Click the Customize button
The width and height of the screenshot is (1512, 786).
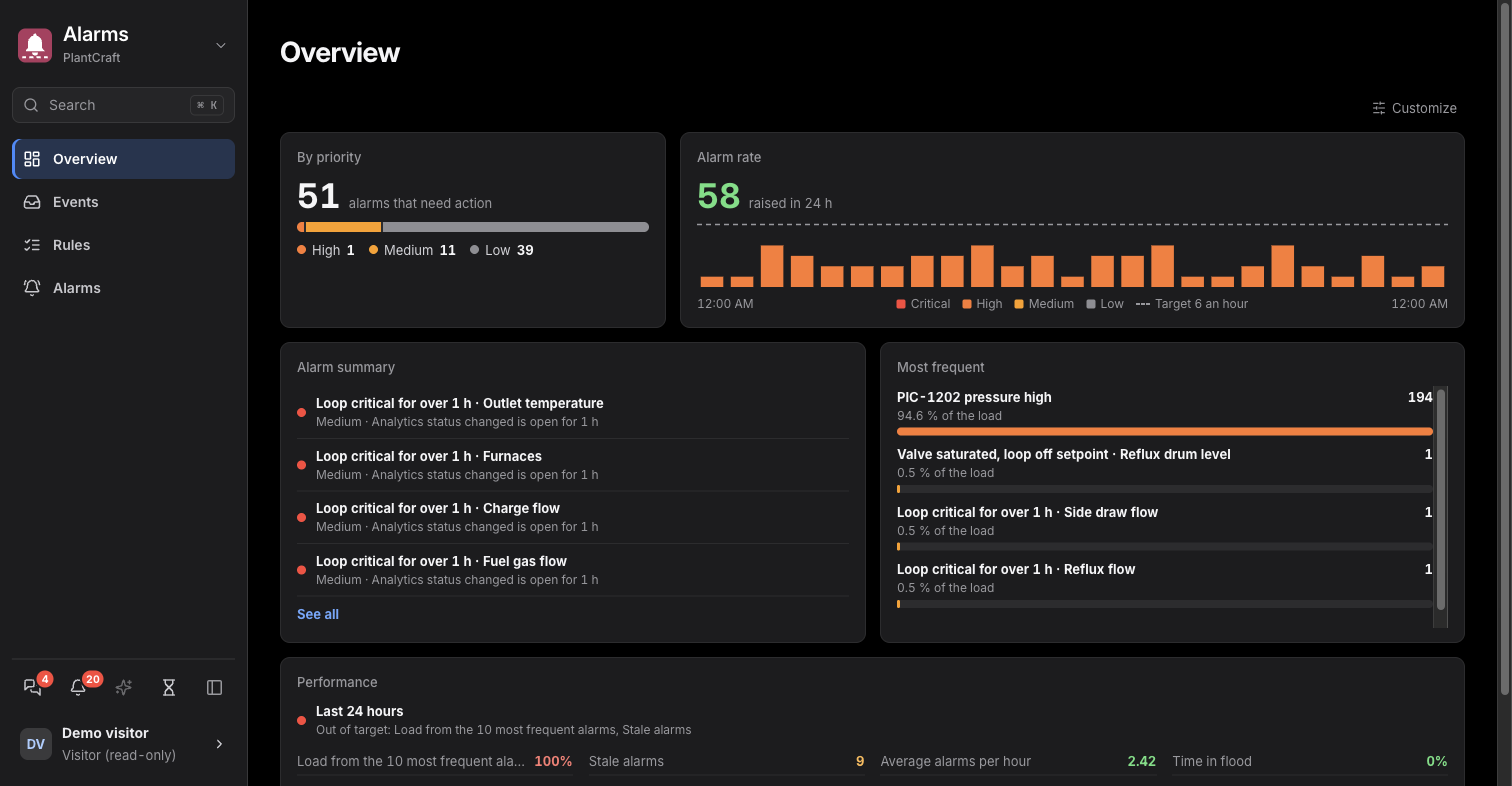point(1414,108)
